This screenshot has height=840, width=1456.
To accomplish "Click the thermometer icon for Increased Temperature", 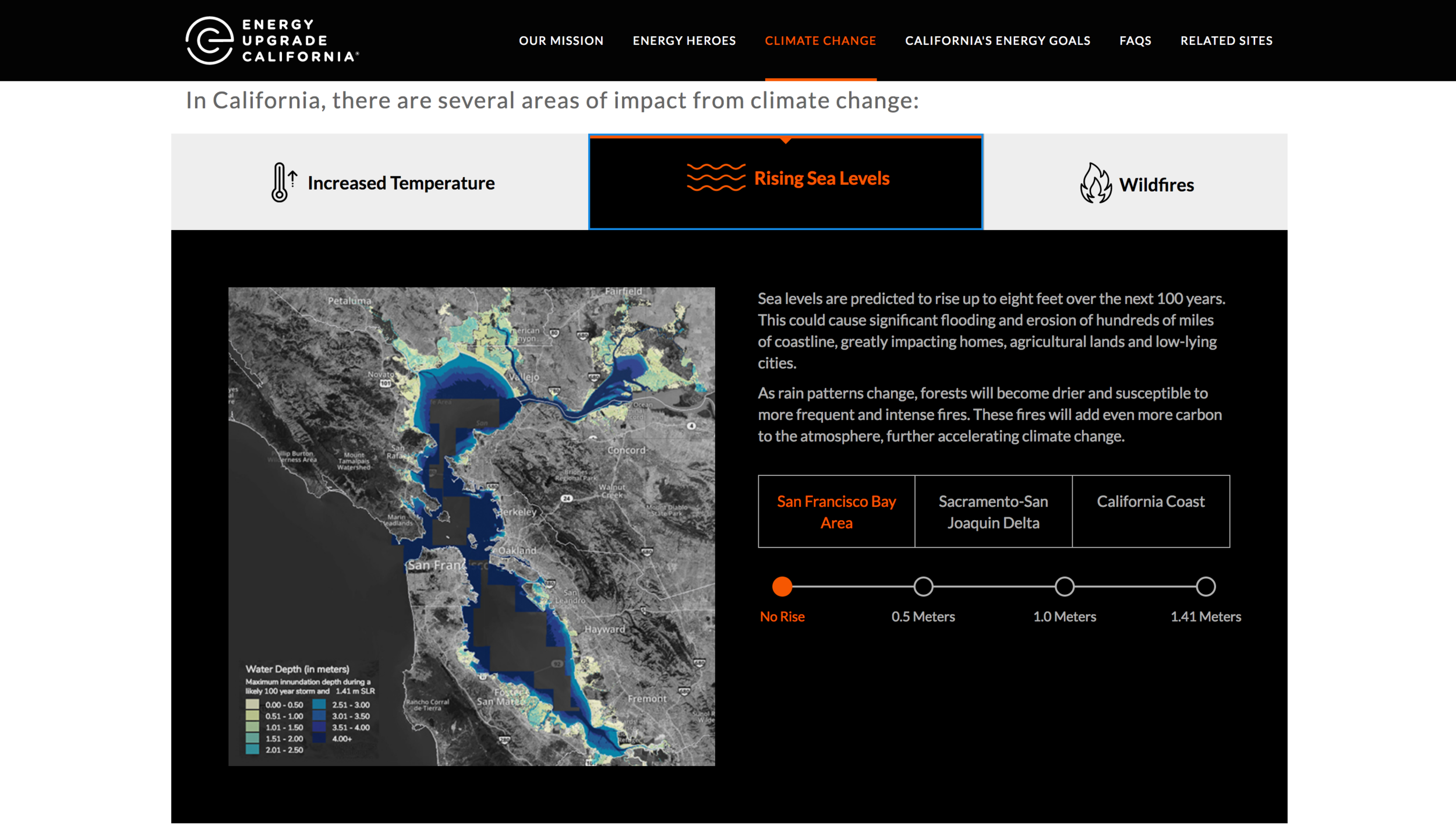I will pos(281,182).
